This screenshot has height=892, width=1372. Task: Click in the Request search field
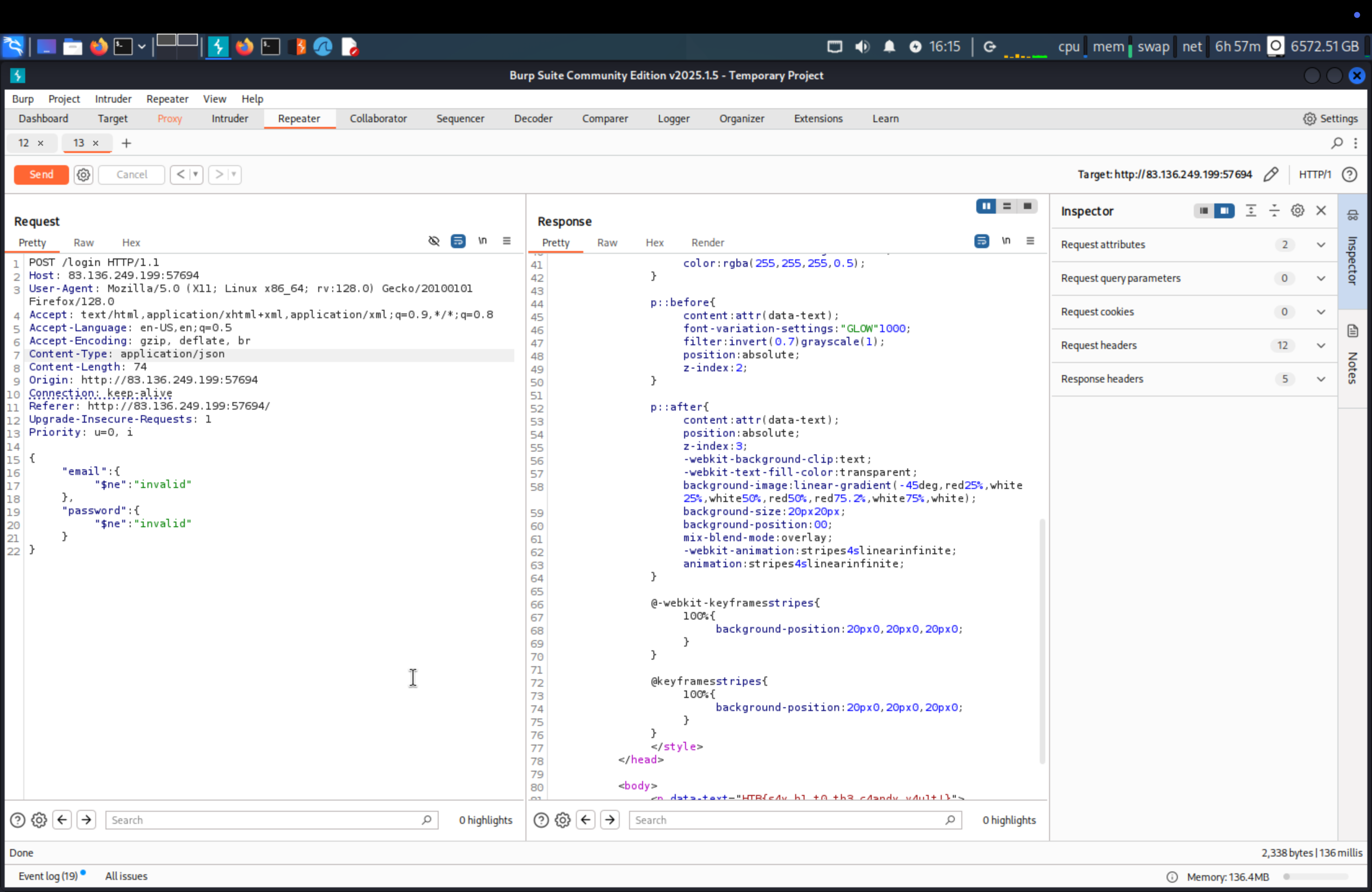[x=272, y=820]
